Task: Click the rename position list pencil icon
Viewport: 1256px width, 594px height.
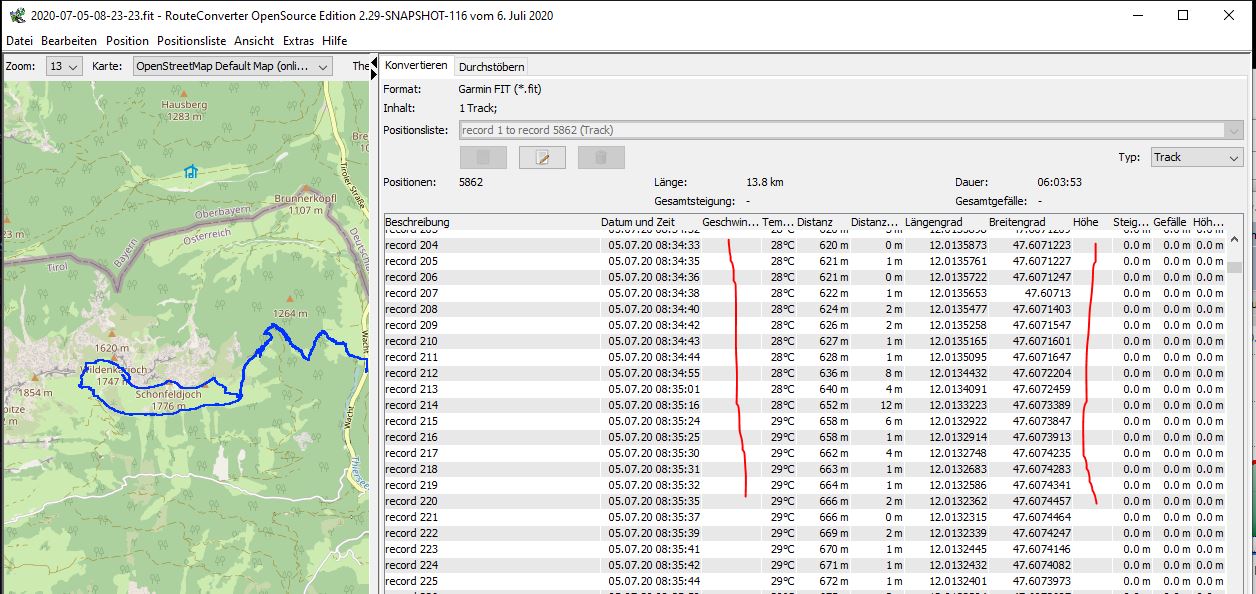Action: click(x=542, y=157)
